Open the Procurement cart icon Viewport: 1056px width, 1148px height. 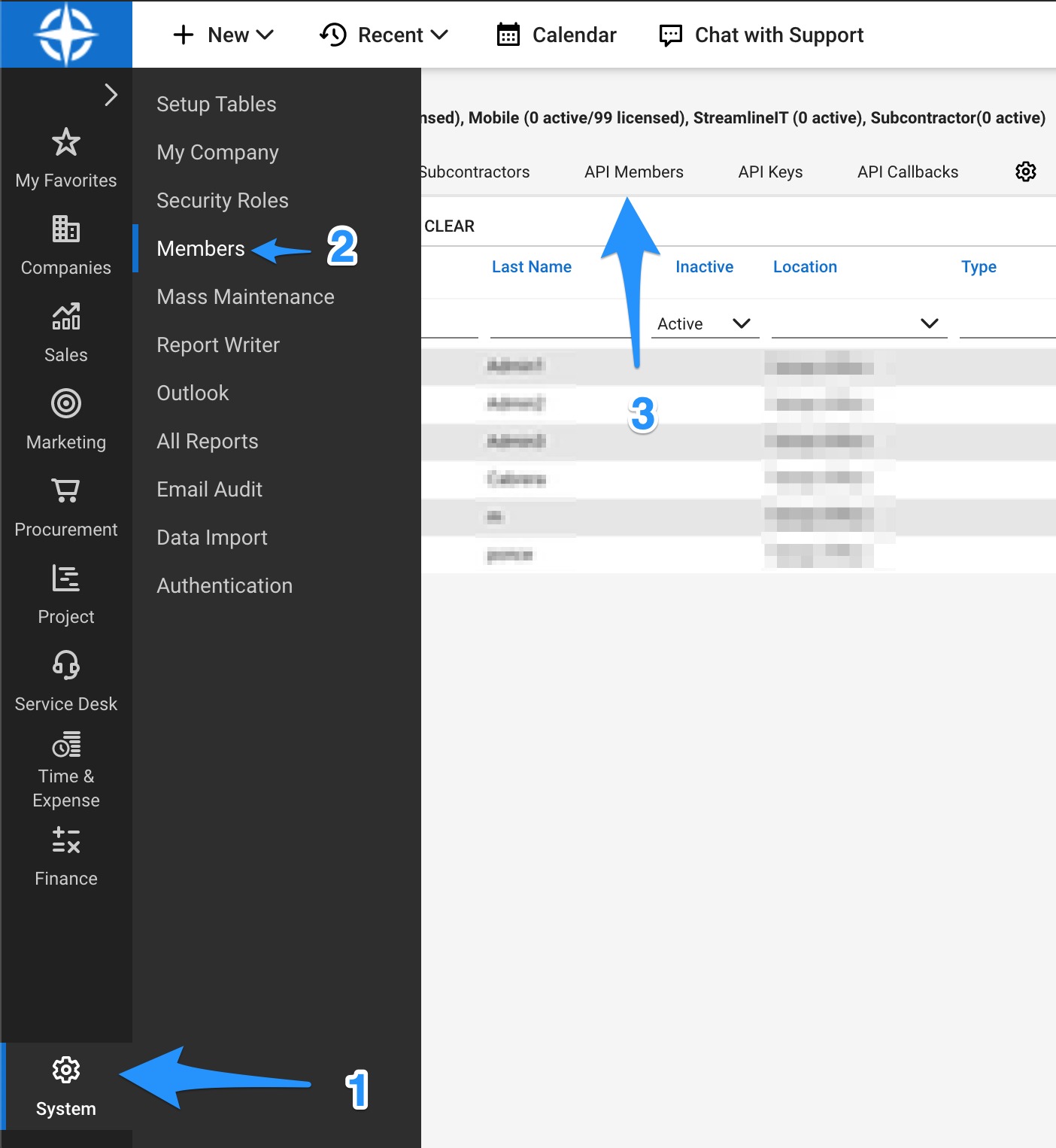pyautogui.click(x=66, y=491)
